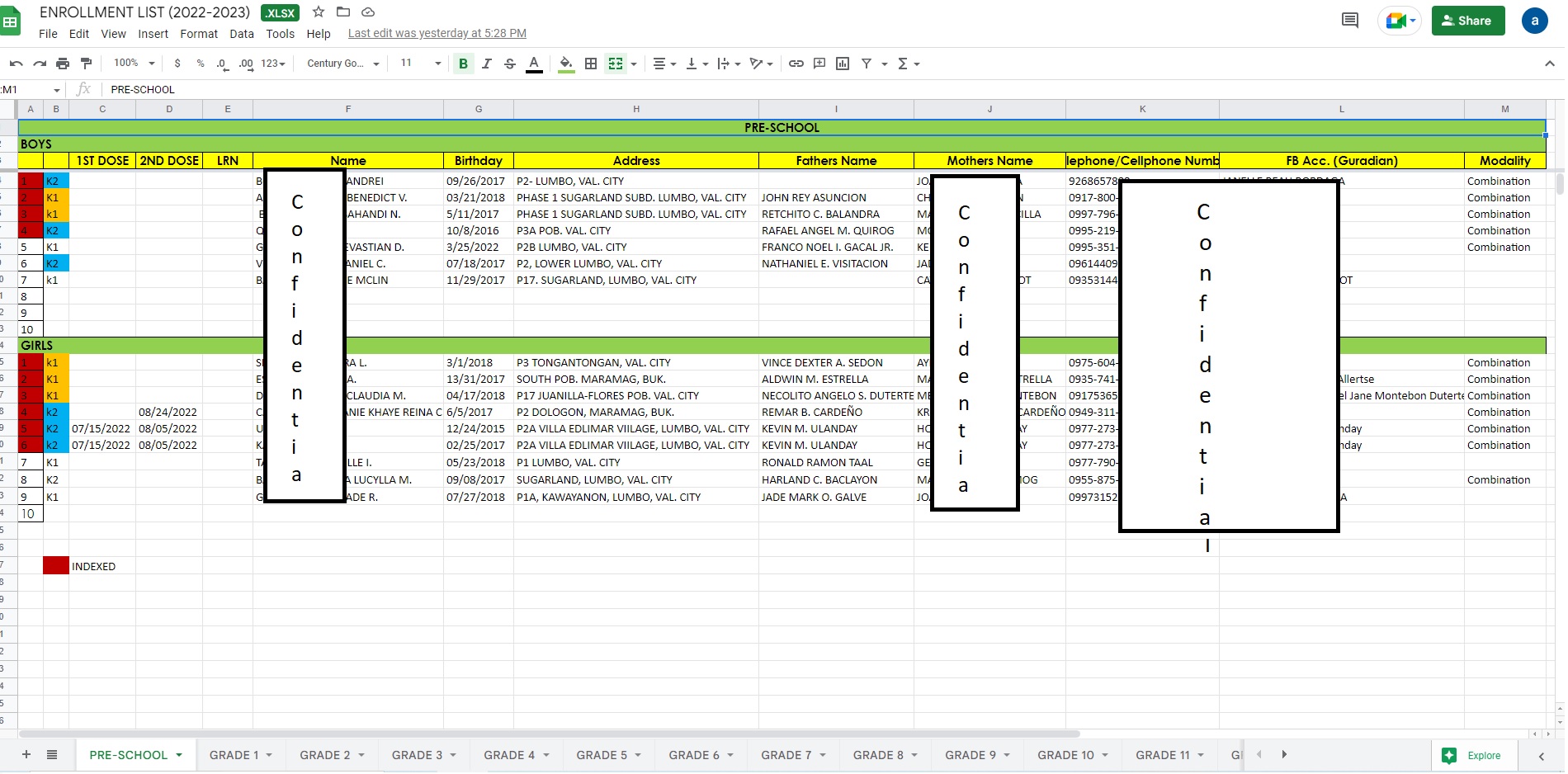Viewport: 1568px width, 774px height.
Task: Insert a comment
Action: click(x=819, y=64)
